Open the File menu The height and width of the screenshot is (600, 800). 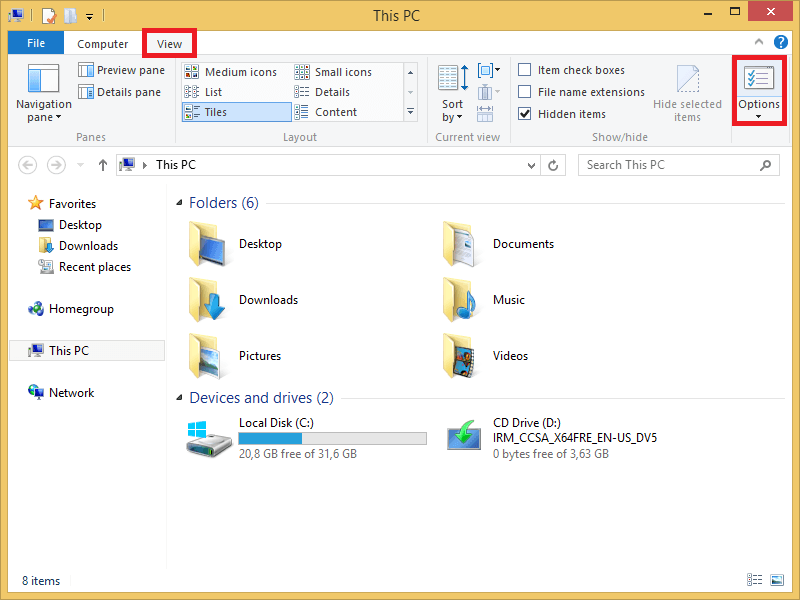(35, 43)
